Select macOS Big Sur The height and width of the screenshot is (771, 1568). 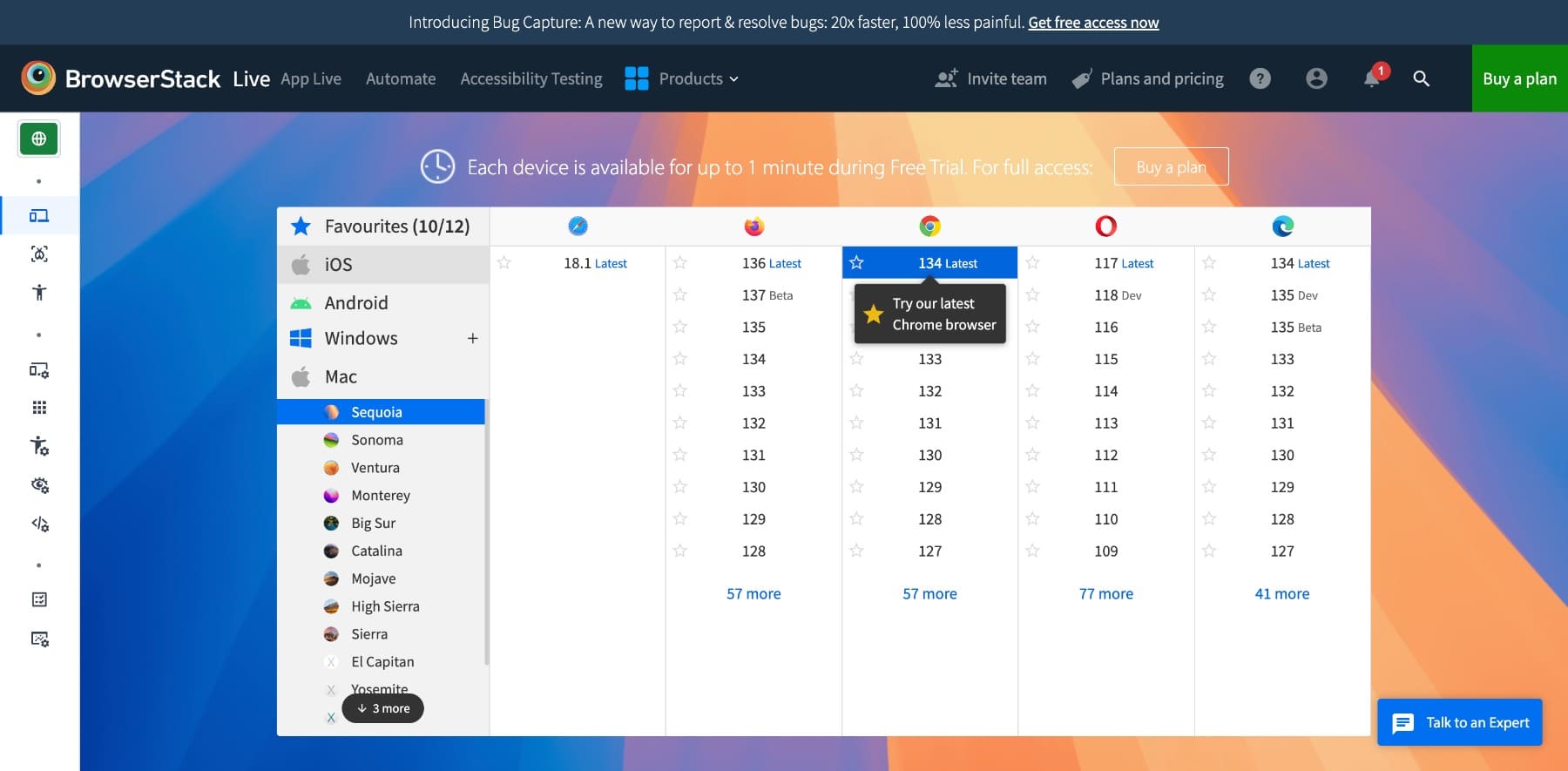pos(381,523)
